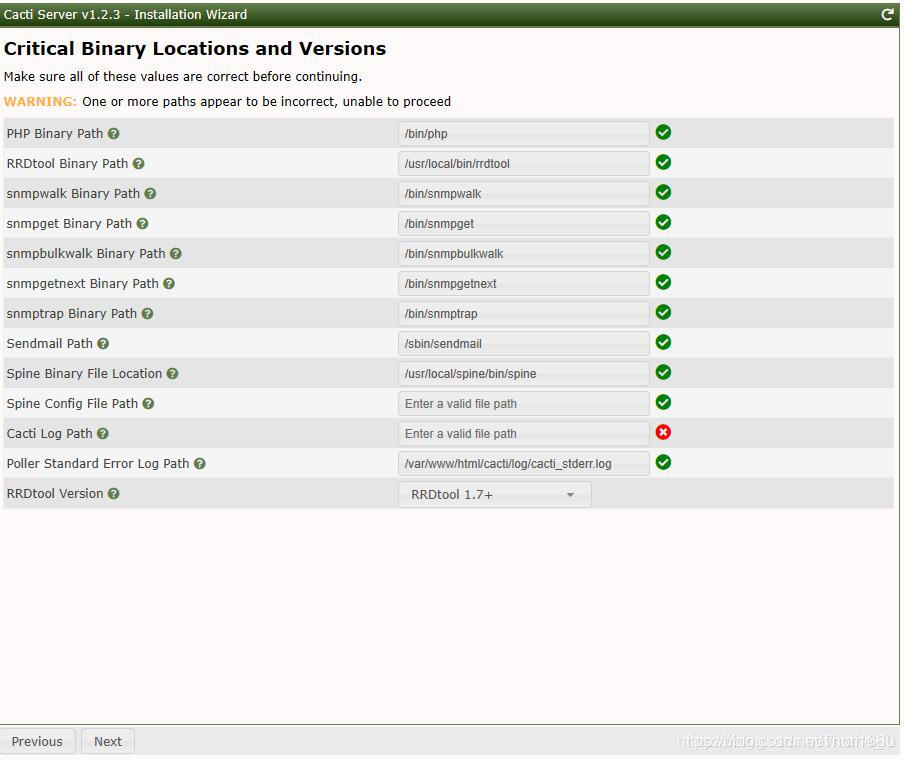Click the 'snmptrap Binary Path' label text
The height and width of the screenshot is (760, 904).
tap(71, 314)
